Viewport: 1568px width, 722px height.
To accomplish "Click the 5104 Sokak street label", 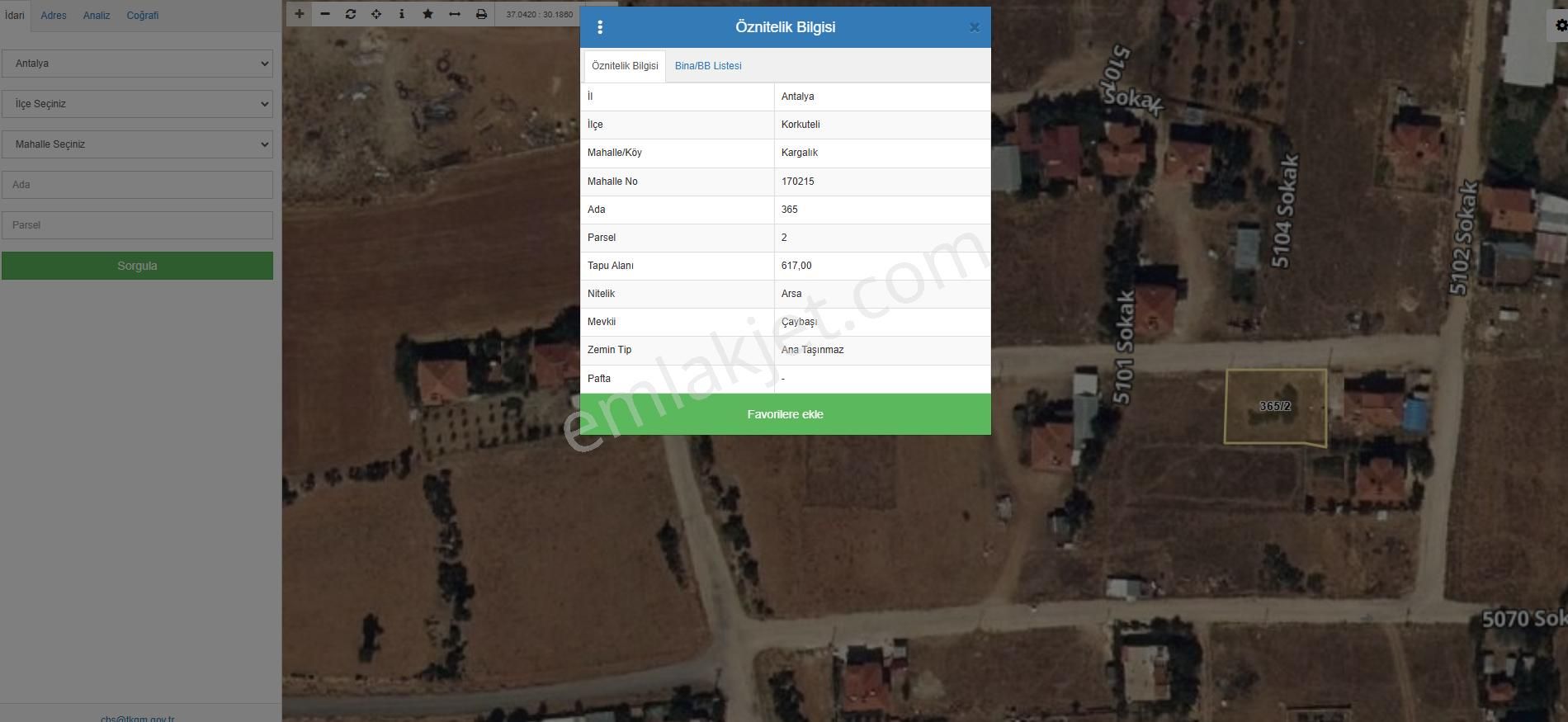I will click(1284, 211).
